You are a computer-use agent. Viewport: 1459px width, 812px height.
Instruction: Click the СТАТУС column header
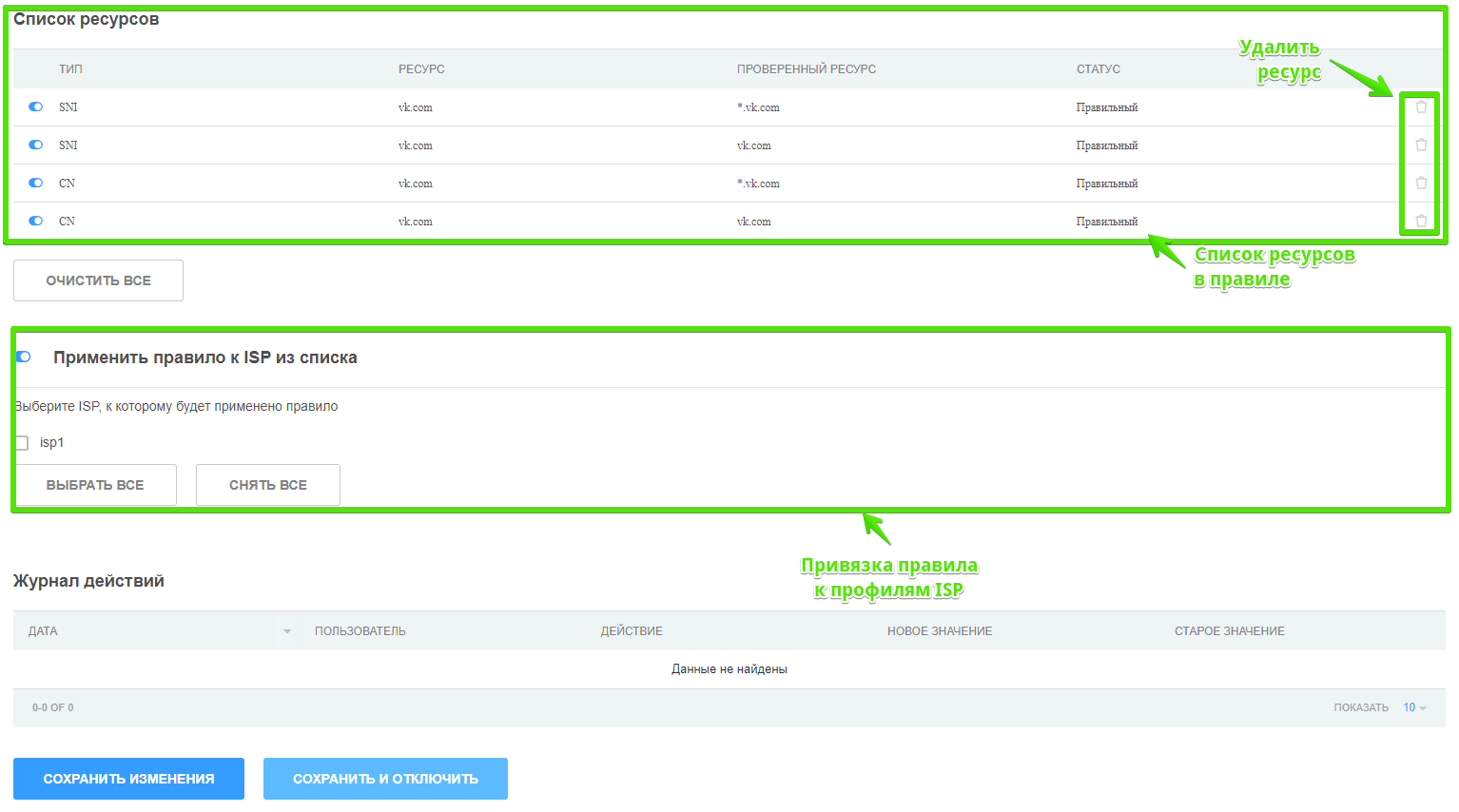pyautogui.click(x=1098, y=69)
